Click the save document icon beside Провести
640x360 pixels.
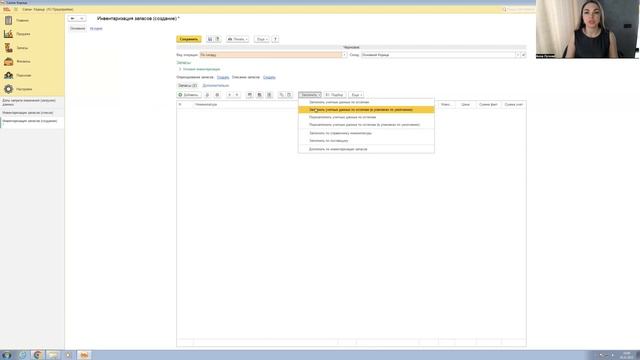pos(210,39)
